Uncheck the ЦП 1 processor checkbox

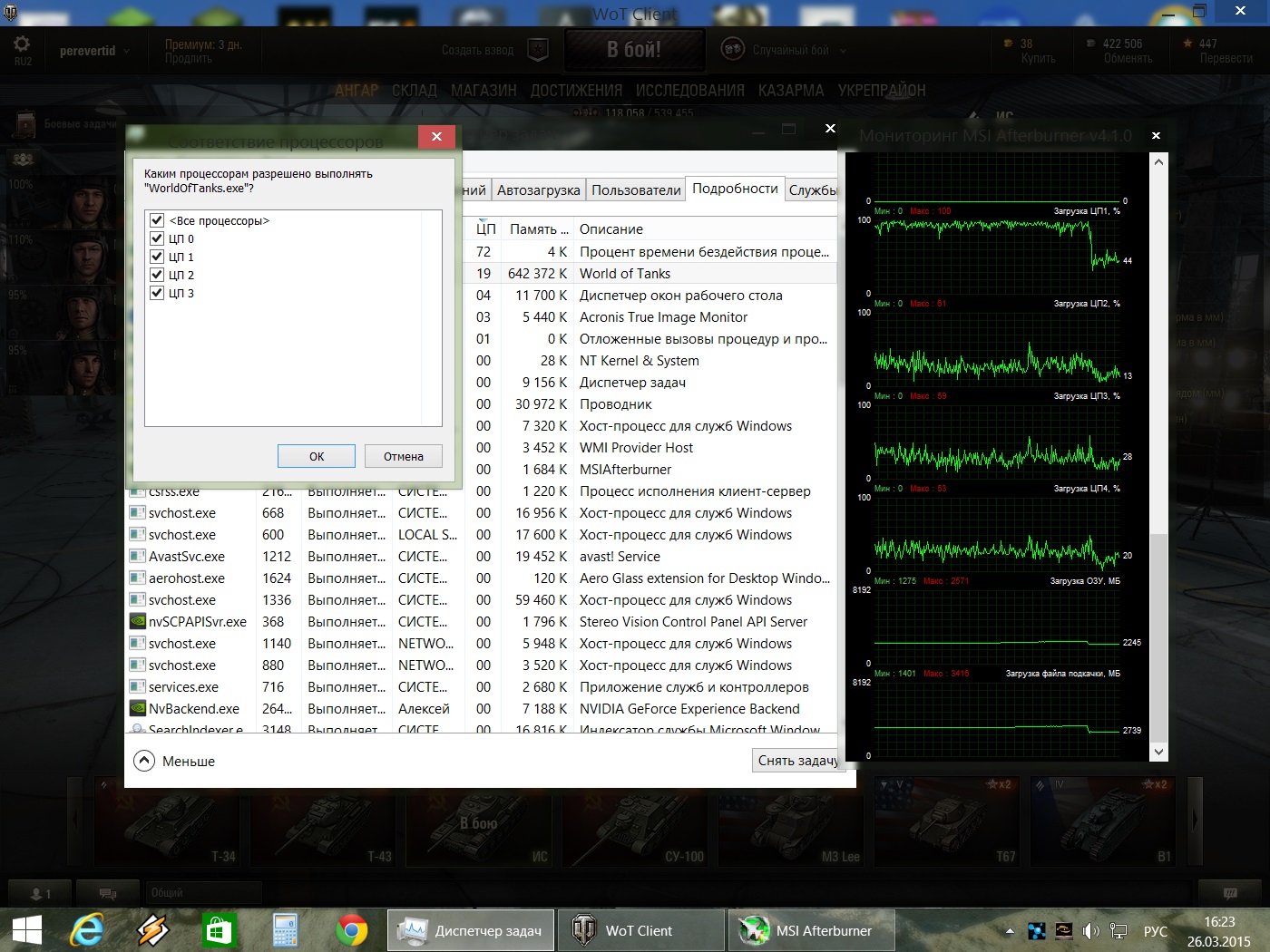click(157, 257)
